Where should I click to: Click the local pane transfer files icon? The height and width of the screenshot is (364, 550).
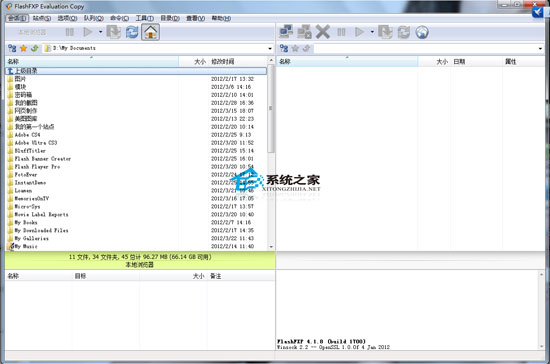(x=113, y=32)
